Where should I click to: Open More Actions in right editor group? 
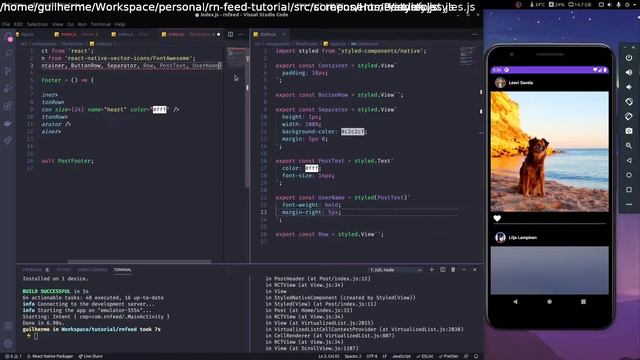[474, 34]
